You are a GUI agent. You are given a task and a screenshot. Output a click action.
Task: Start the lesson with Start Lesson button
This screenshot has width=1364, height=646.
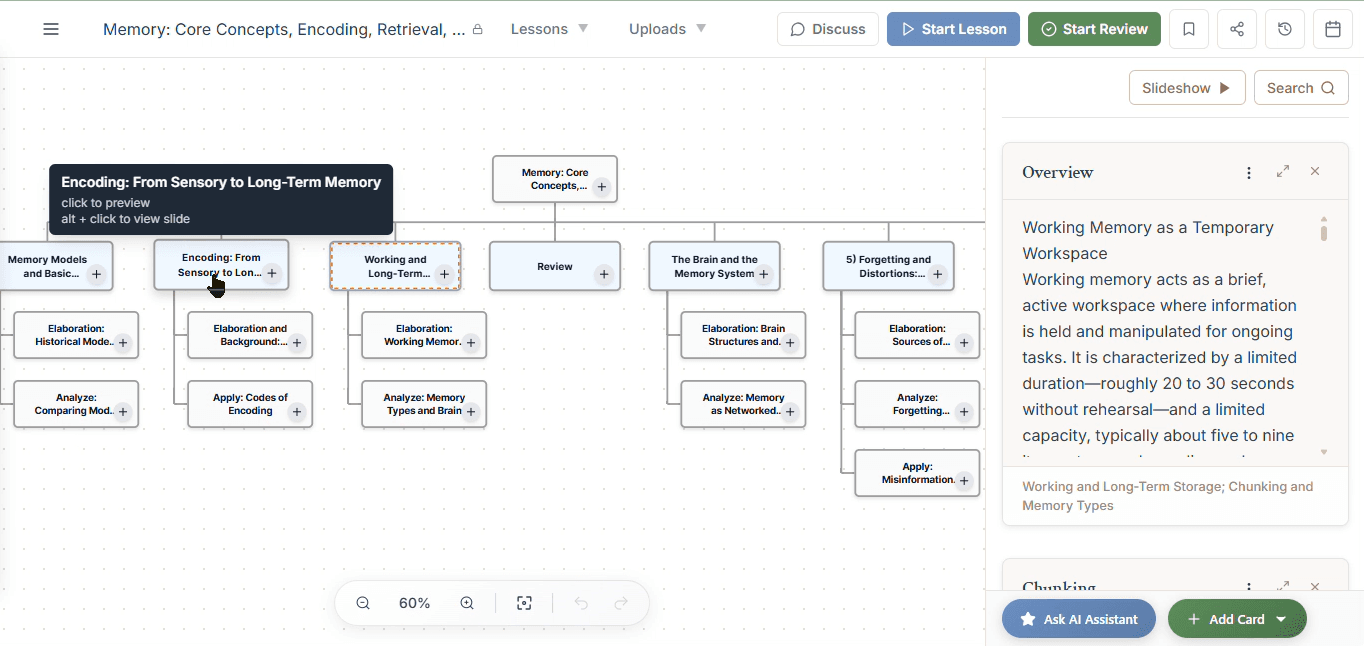tap(952, 29)
